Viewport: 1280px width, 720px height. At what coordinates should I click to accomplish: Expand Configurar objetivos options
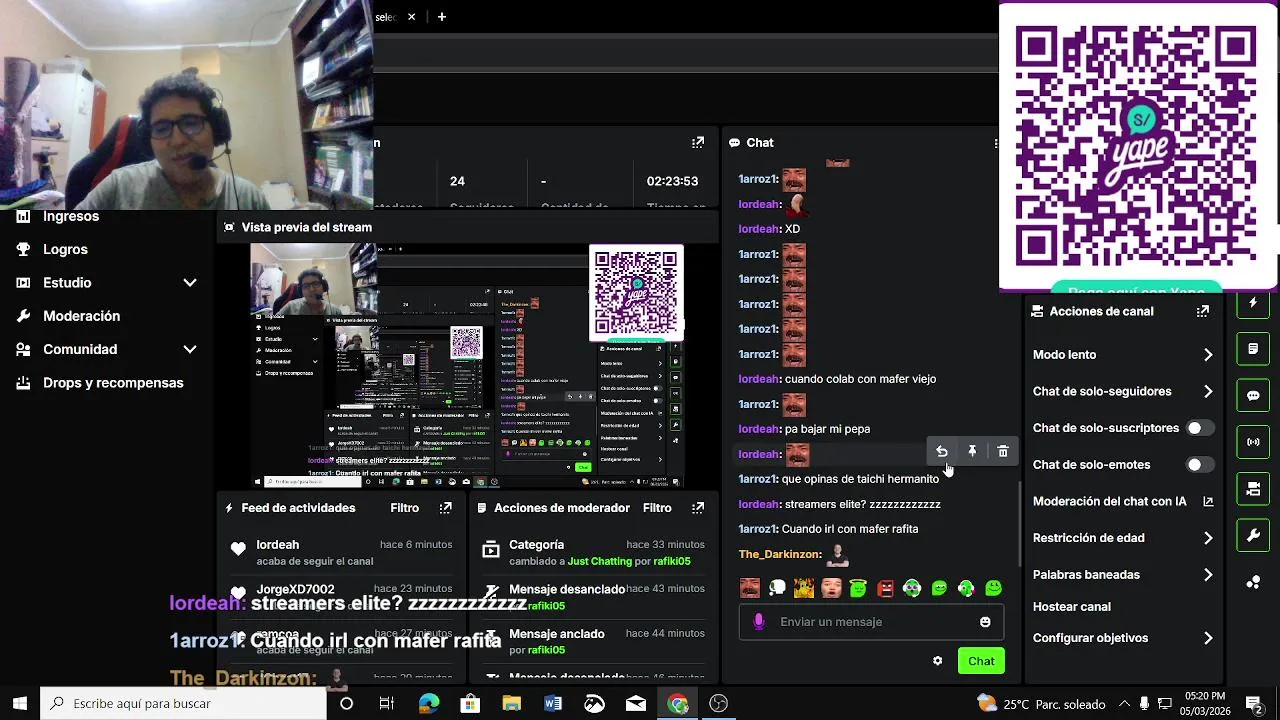tap(1208, 638)
